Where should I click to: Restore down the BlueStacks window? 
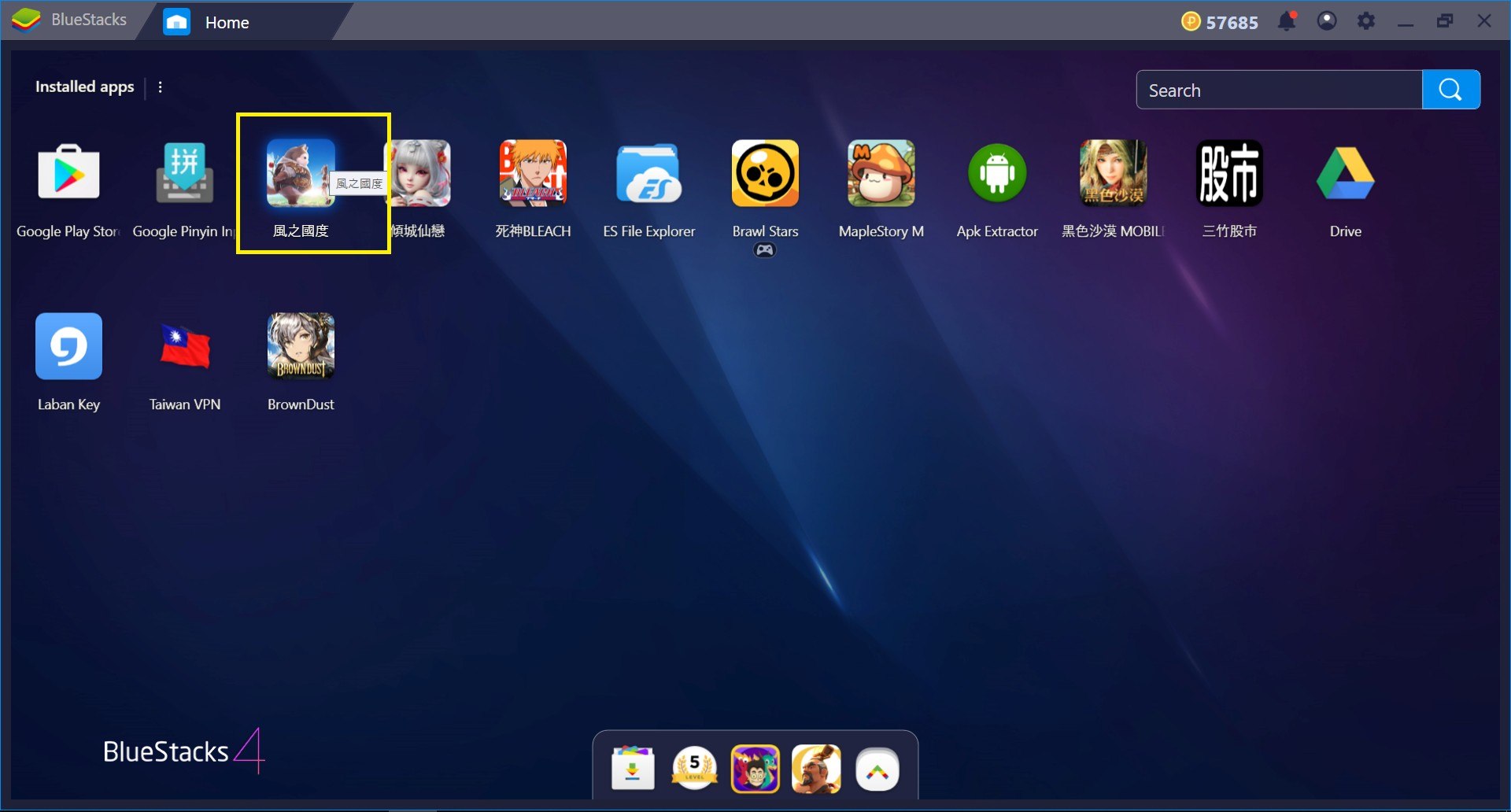click(x=1445, y=21)
